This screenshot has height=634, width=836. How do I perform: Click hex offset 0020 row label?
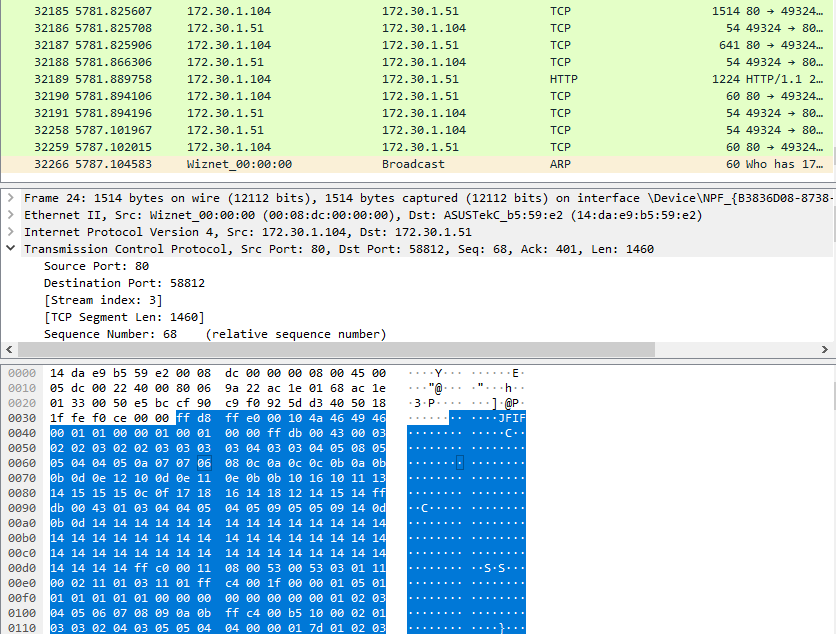(22, 403)
